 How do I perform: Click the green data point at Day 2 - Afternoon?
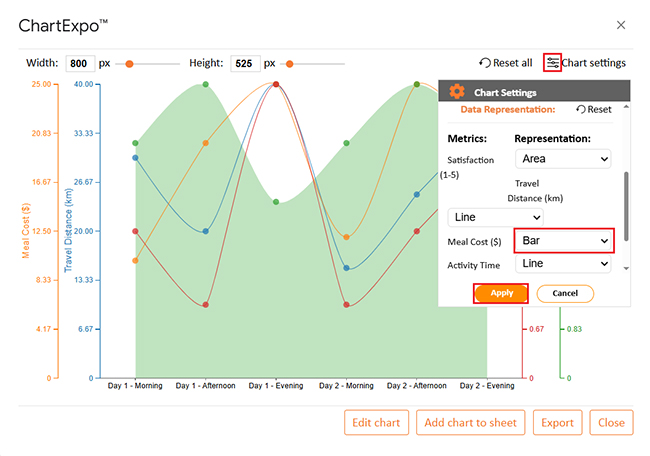click(417, 85)
